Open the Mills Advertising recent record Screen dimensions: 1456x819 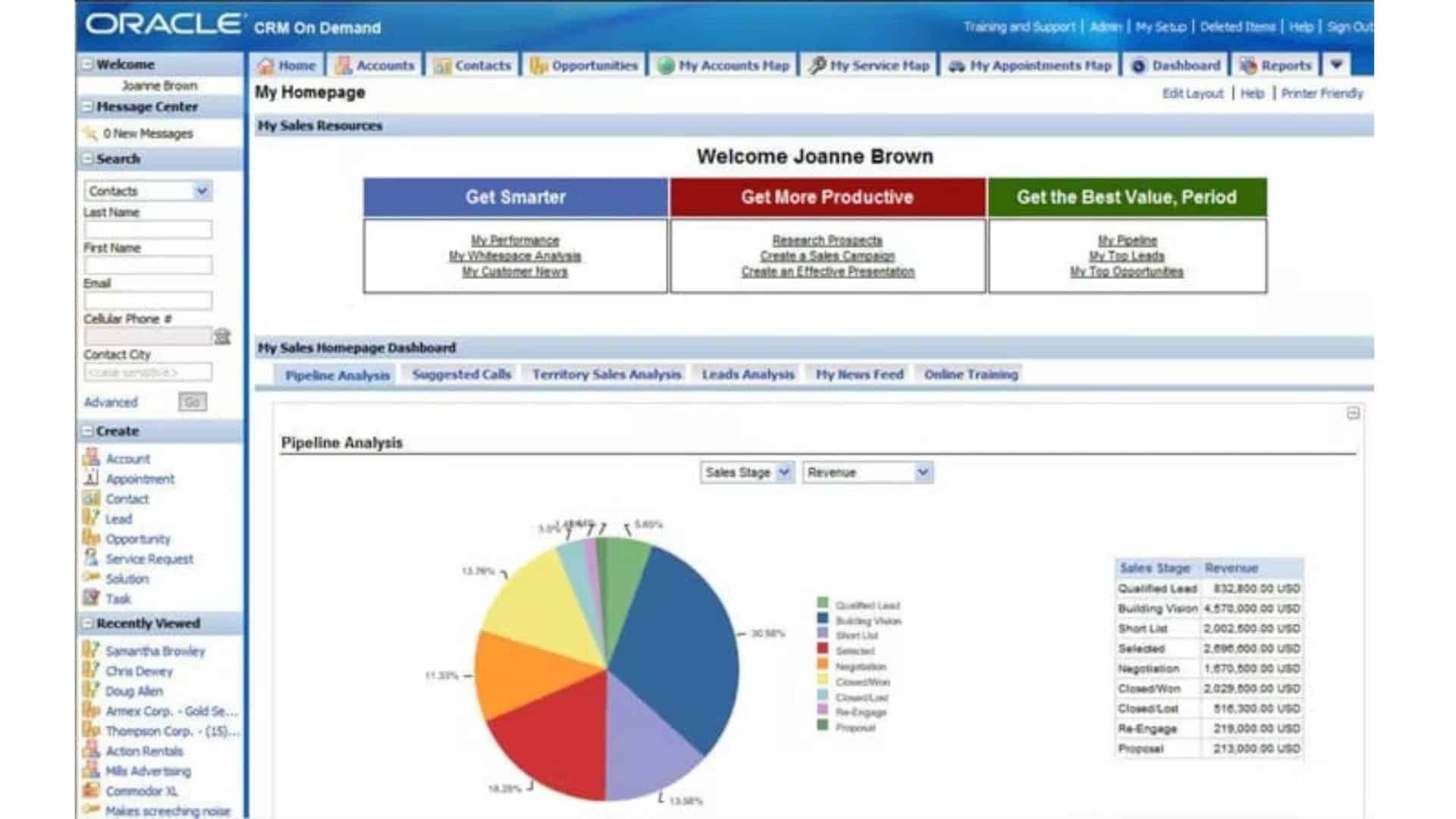[x=149, y=771]
